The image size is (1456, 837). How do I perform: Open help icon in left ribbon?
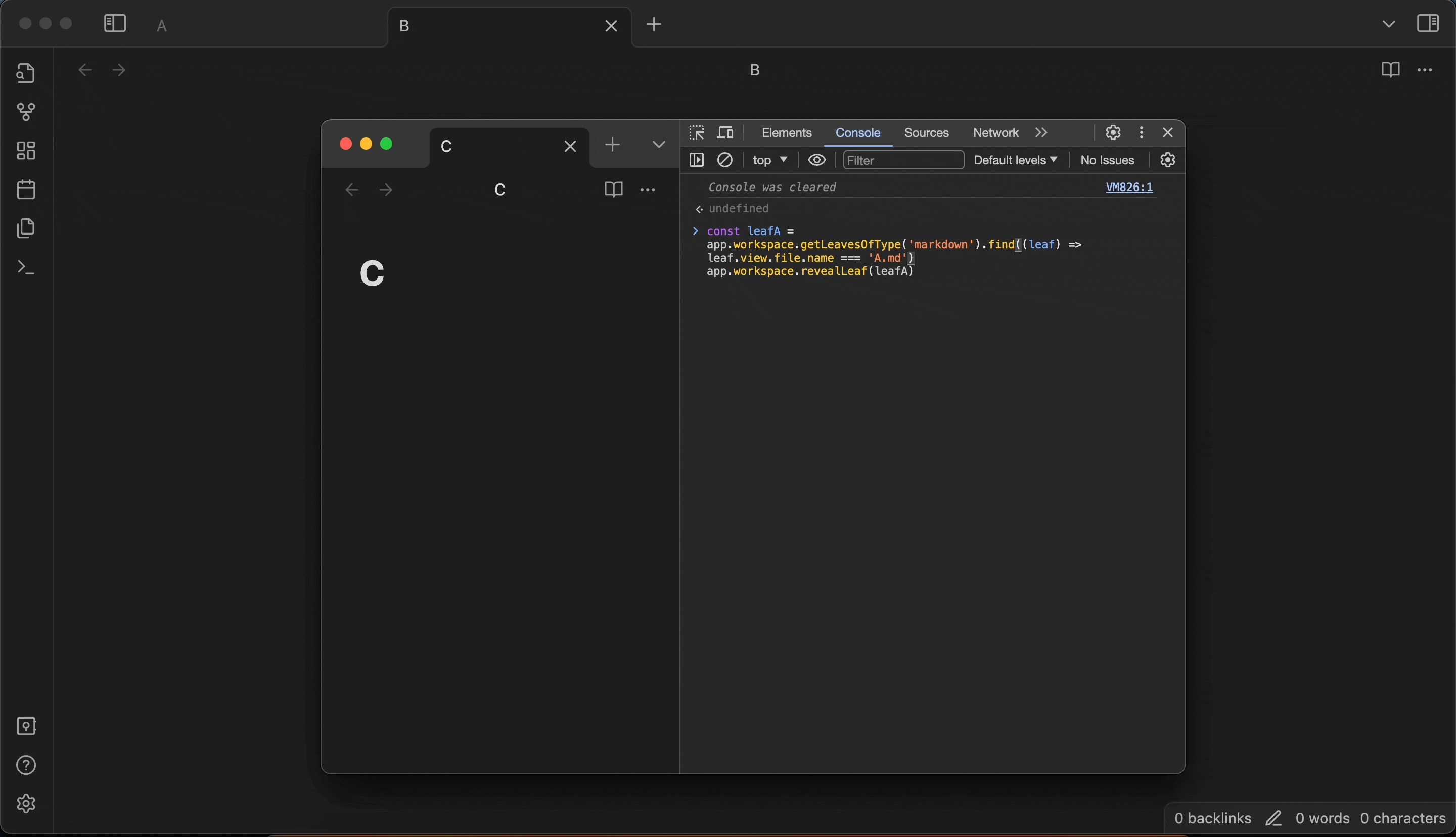pyautogui.click(x=26, y=765)
